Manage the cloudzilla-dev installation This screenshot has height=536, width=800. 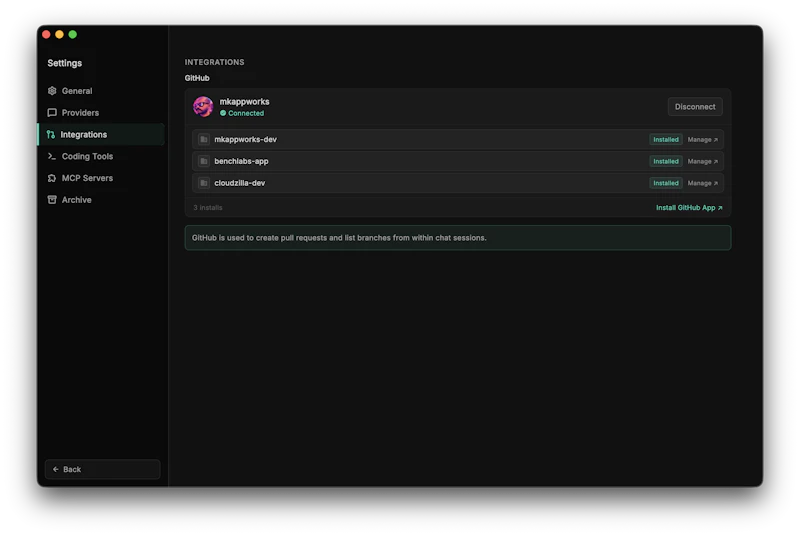point(703,183)
